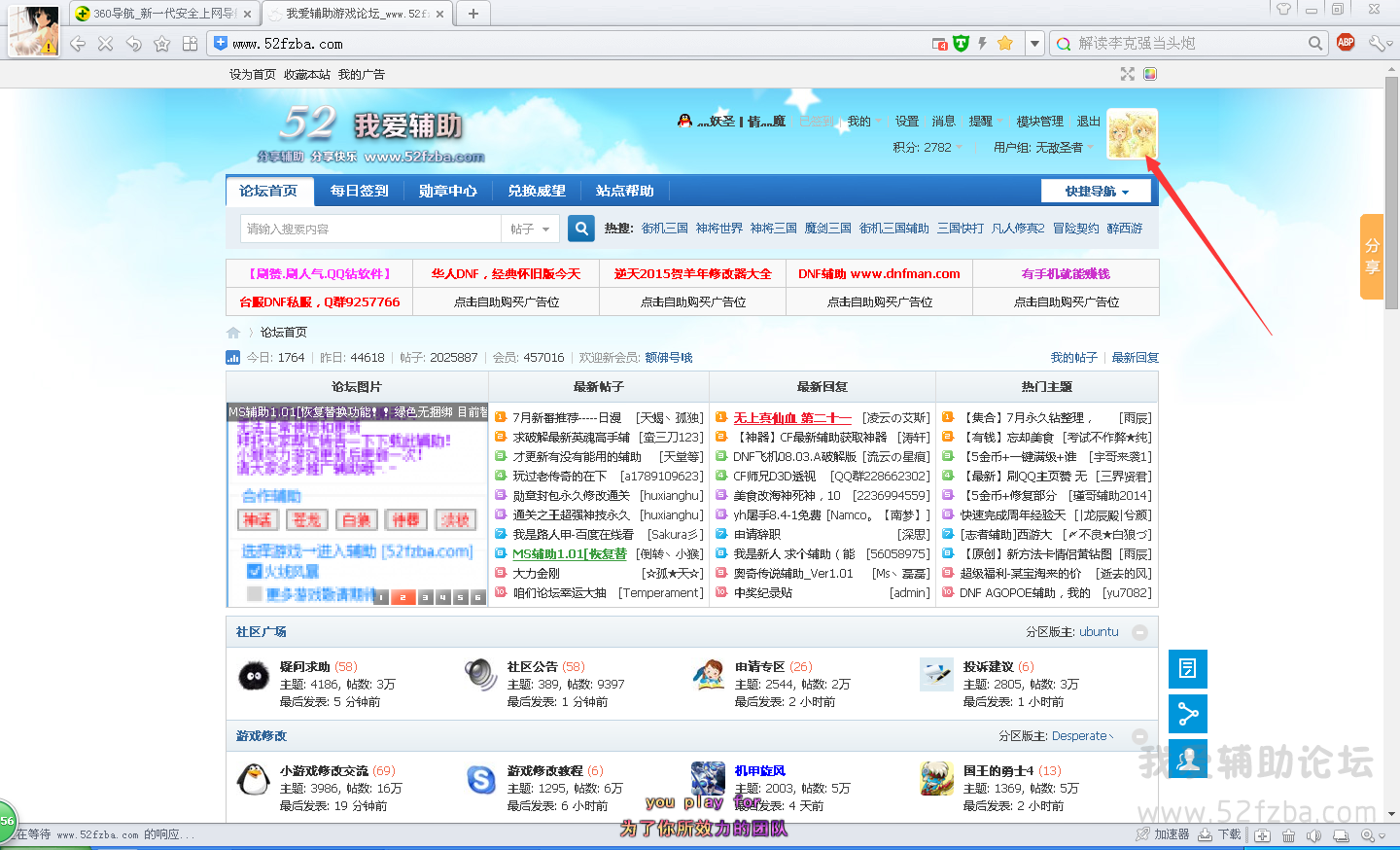Open downloads in the status bar
Screen dimensions: 1400x850
pyautogui.click(x=1219, y=834)
